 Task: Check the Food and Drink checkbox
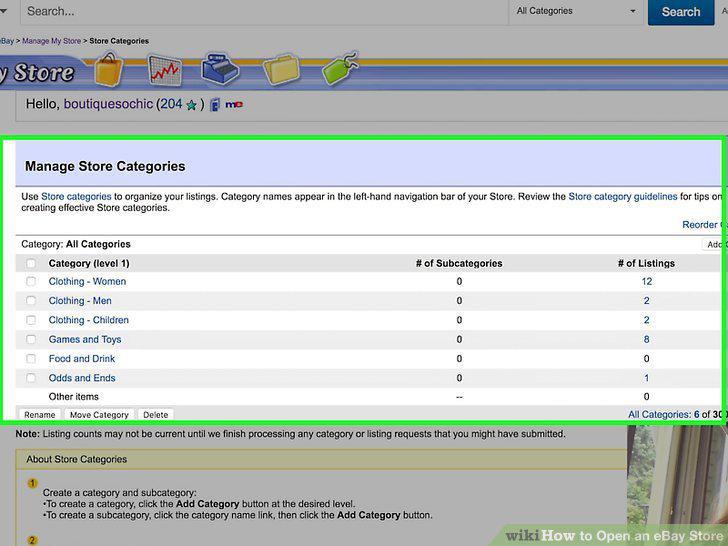(31, 358)
